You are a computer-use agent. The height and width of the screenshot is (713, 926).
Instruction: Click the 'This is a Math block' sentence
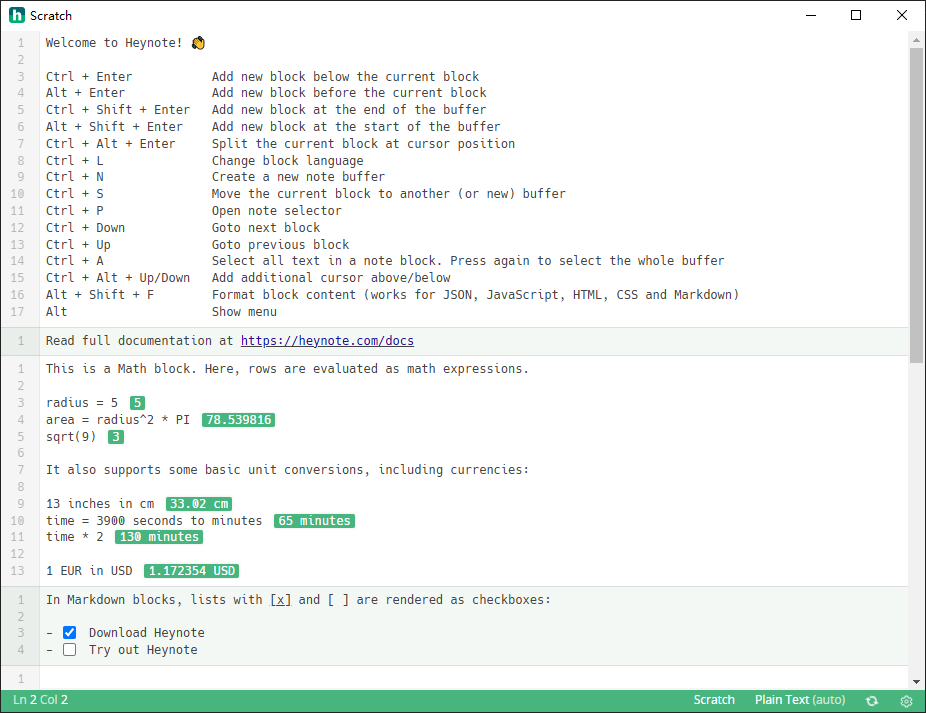click(287, 369)
